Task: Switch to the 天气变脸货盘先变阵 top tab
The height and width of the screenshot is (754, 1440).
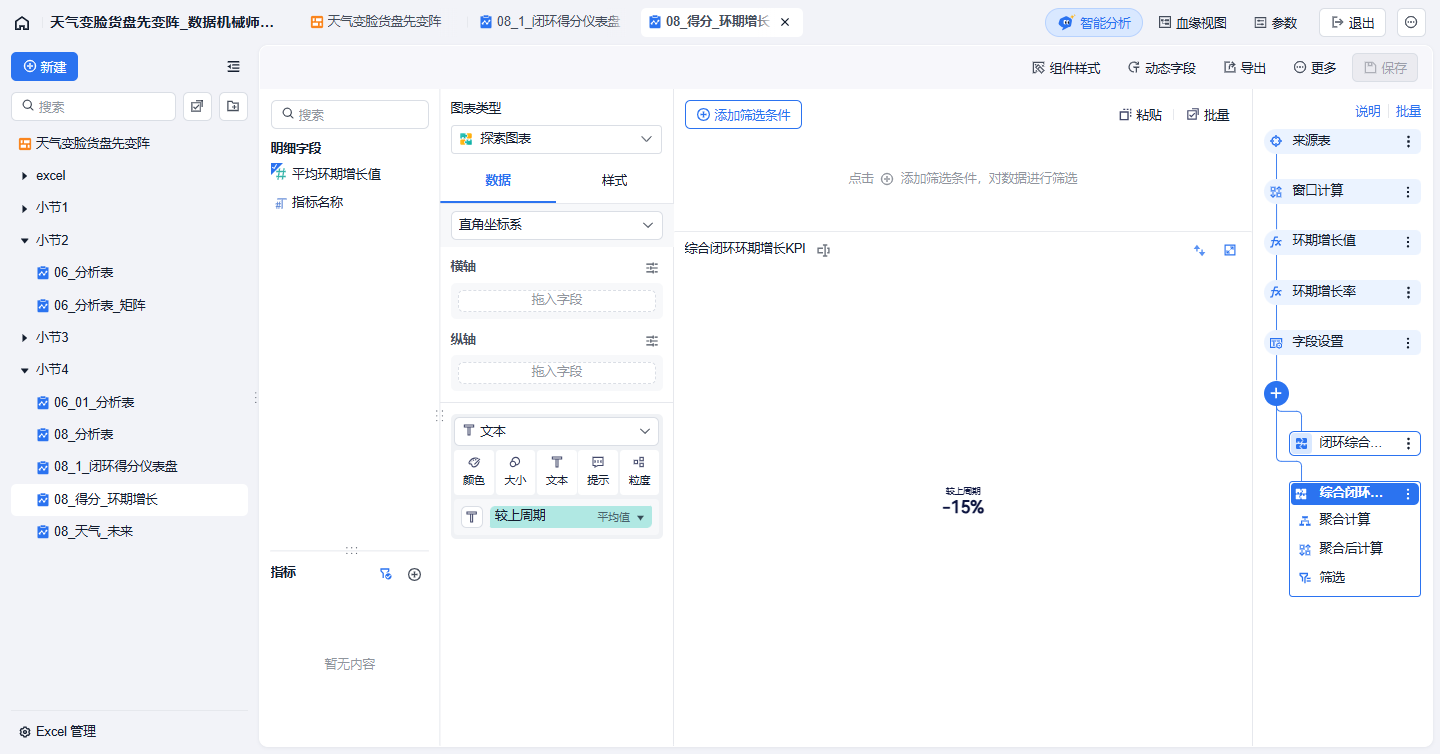Action: pyautogui.click(x=376, y=22)
